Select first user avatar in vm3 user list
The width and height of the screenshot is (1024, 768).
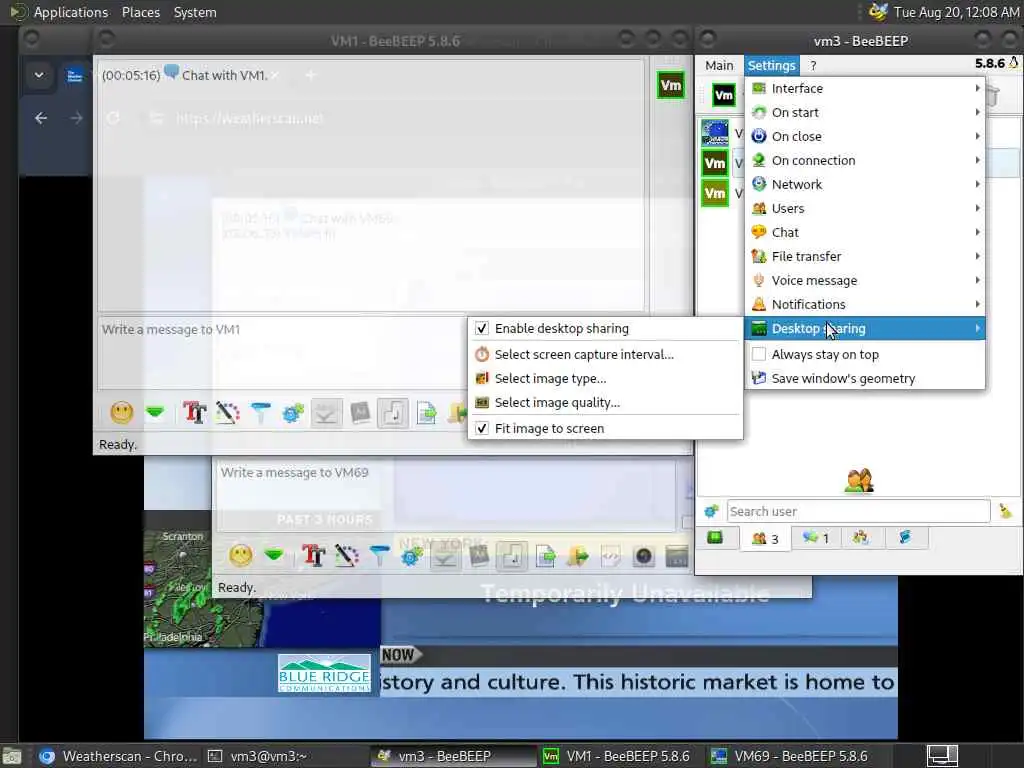715,132
